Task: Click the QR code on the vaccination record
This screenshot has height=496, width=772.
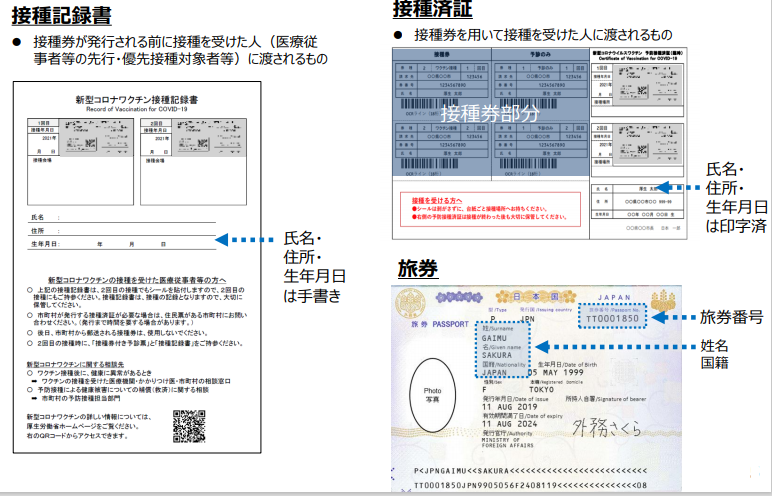Action: pos(188,425)
